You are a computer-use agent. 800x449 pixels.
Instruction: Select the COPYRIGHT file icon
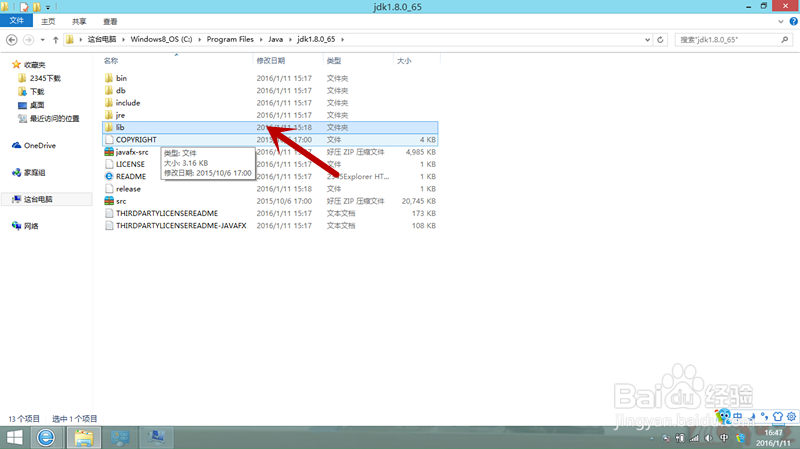click(x=109, y=139)
